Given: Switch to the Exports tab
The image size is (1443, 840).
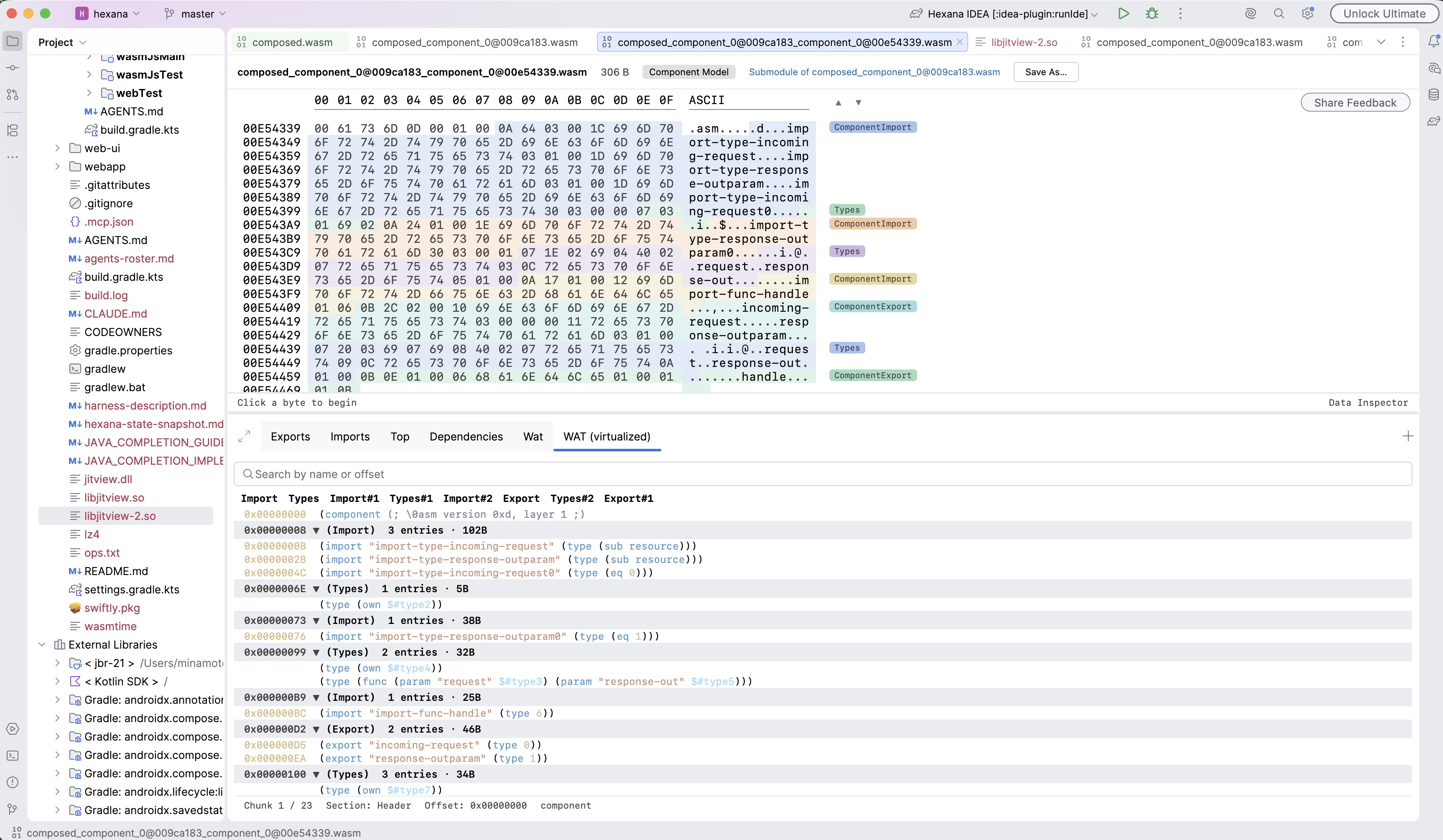Looking at the screenshot, I should 291,437.
